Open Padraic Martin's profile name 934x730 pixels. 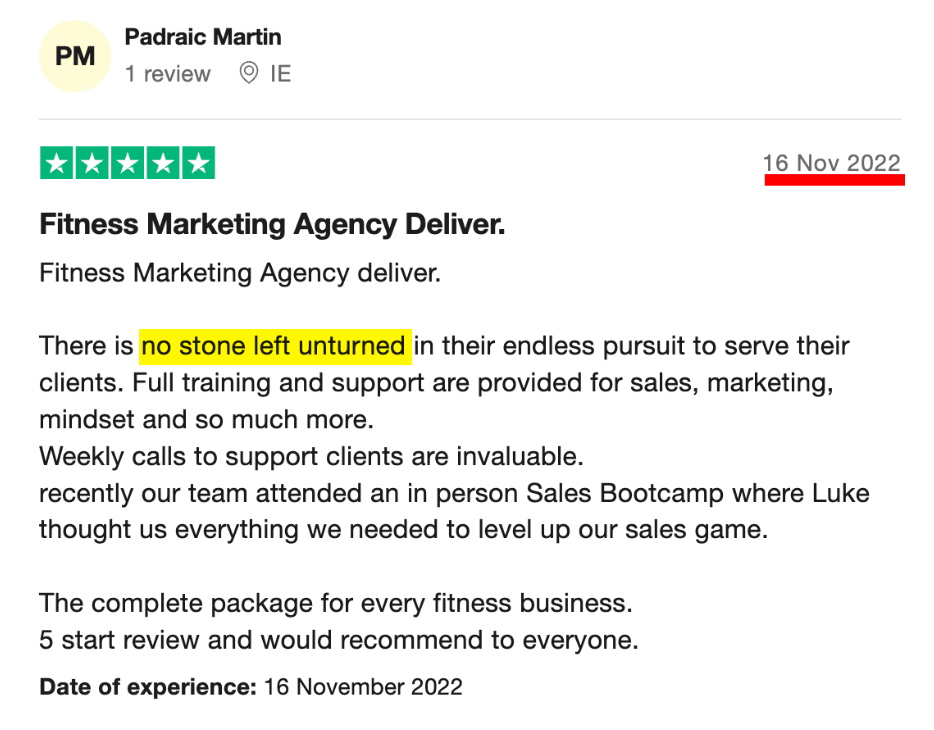click(x=203, y=37)
